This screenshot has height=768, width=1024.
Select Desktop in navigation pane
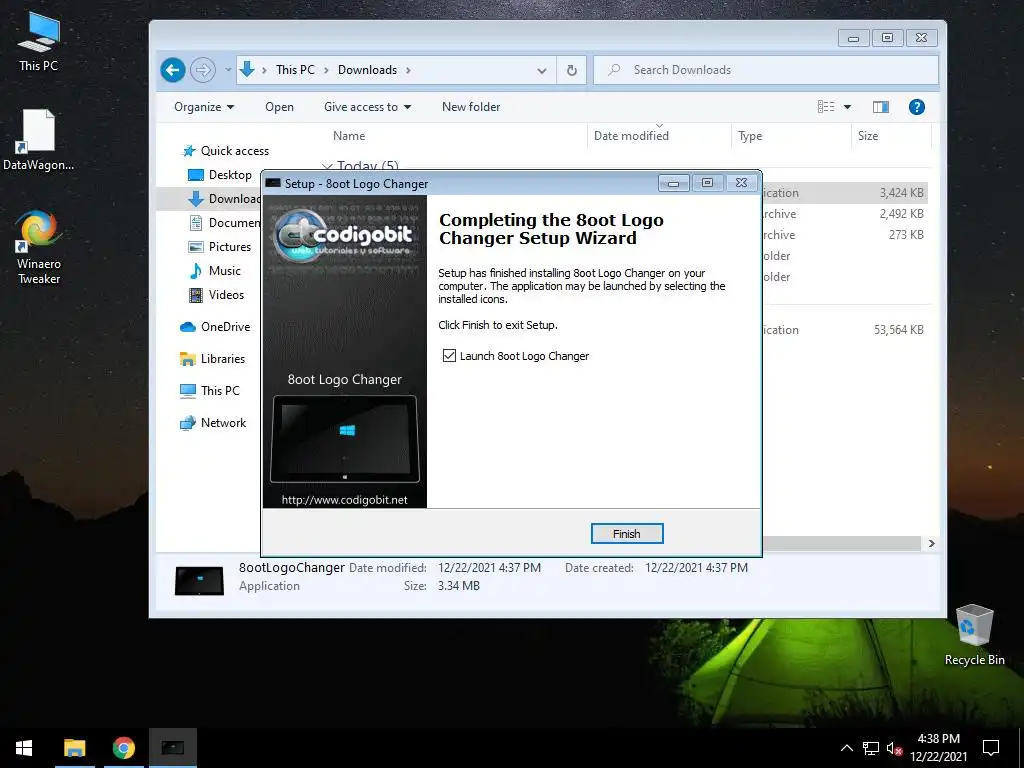(219, 175)
